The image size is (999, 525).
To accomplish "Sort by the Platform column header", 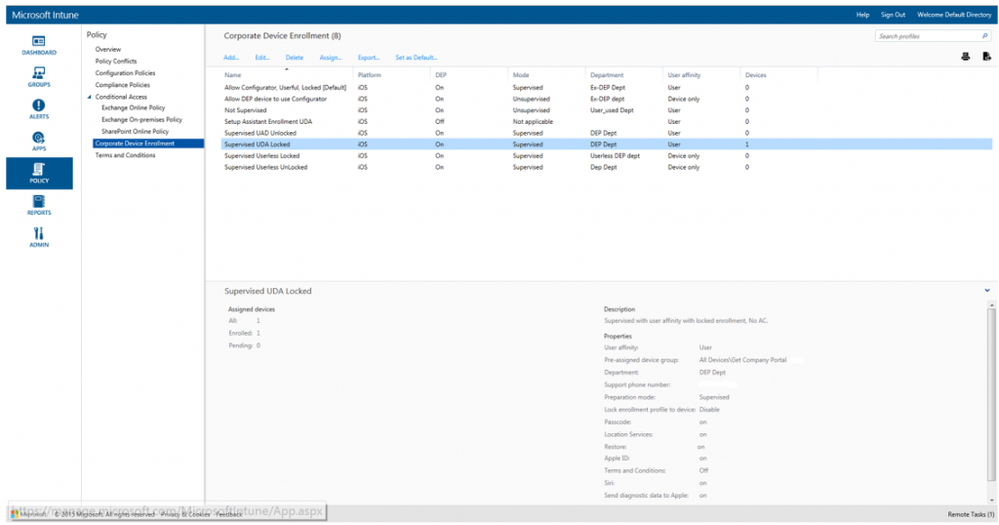I will tap(370, 75).
